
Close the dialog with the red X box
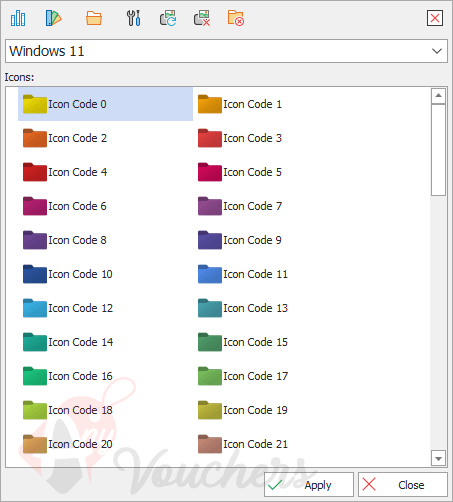[435, 18]
